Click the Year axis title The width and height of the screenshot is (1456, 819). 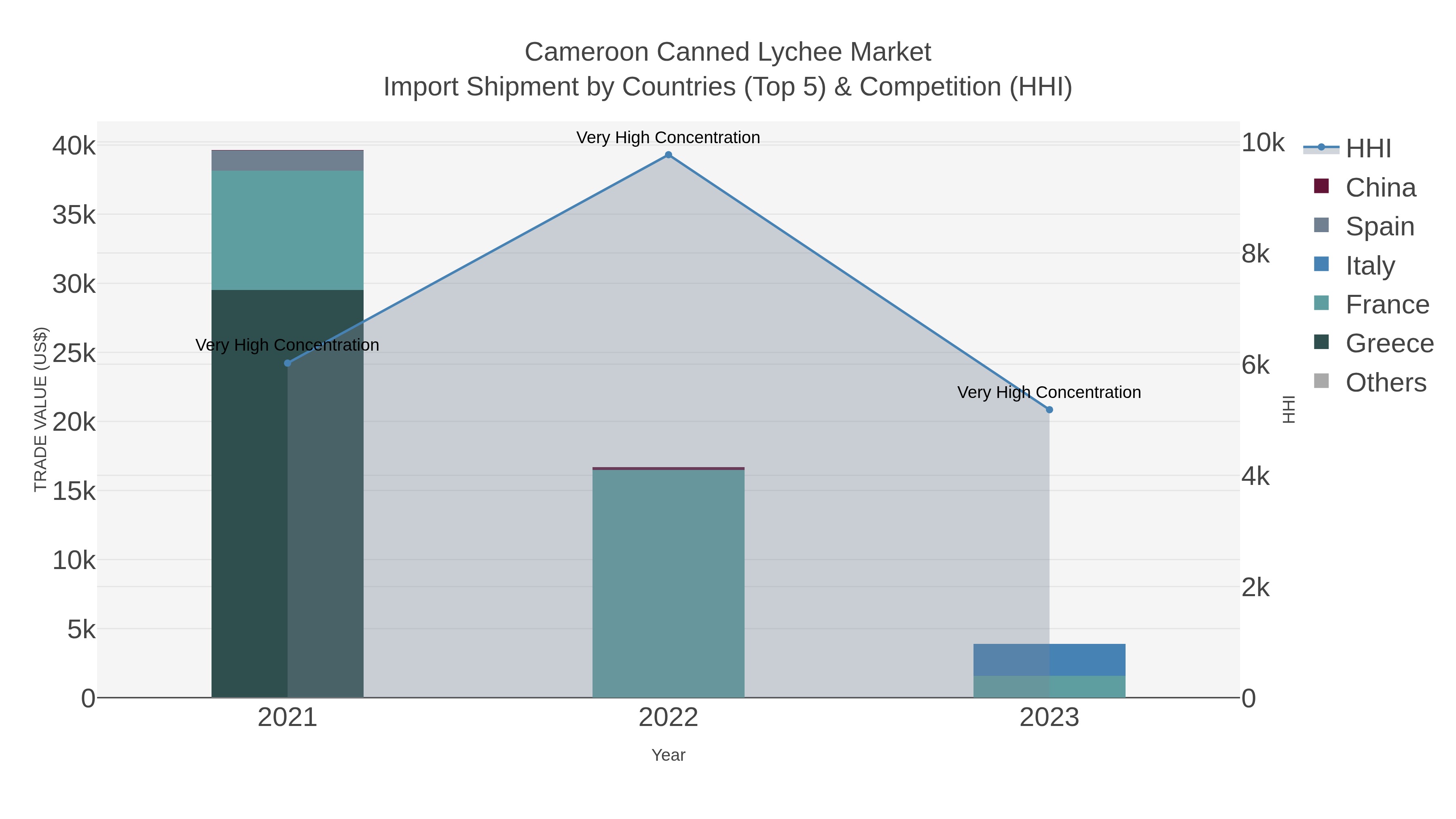coord(668,755)
